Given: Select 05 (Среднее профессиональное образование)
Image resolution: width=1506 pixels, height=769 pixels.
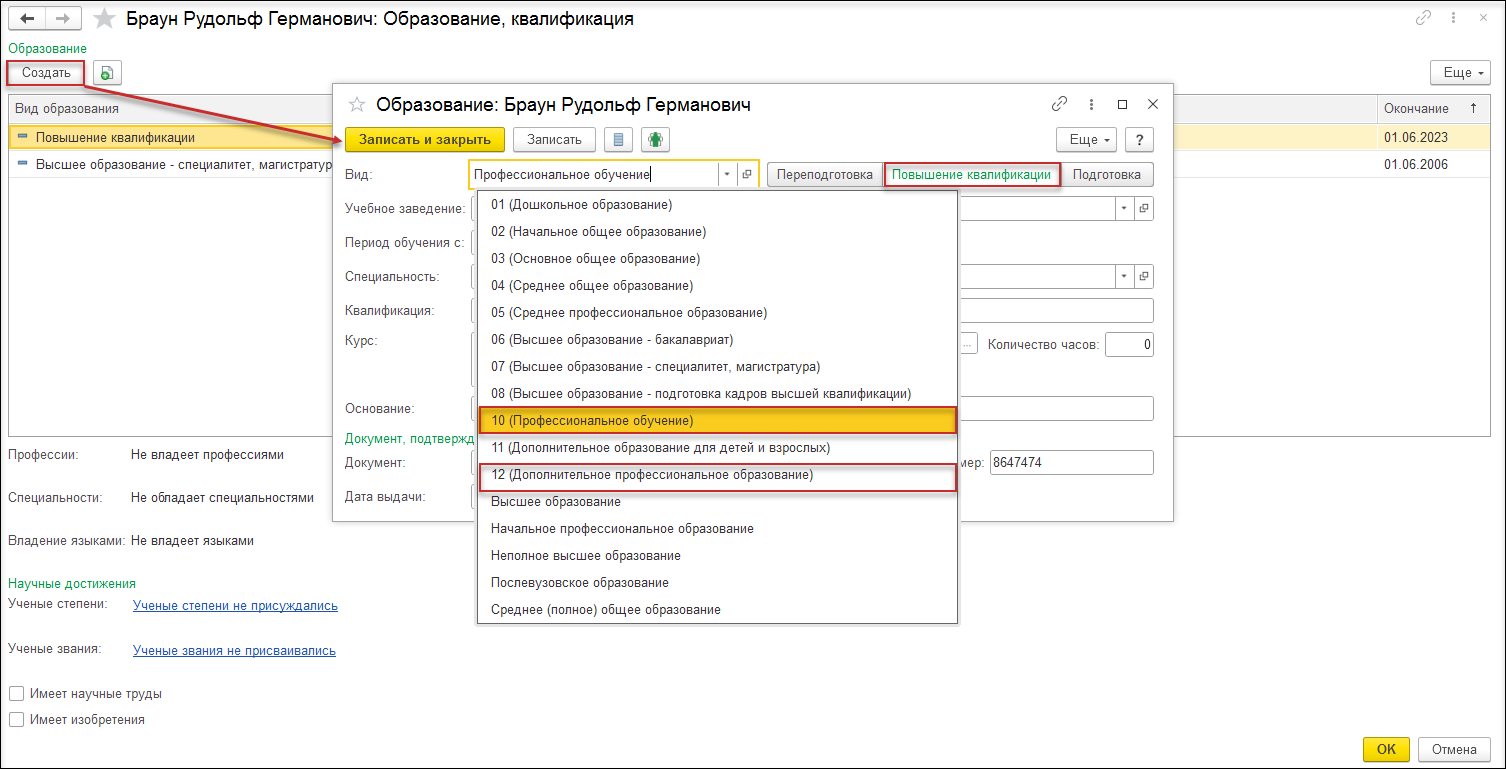Looking at the screenshot, I should tap(717, 312).
